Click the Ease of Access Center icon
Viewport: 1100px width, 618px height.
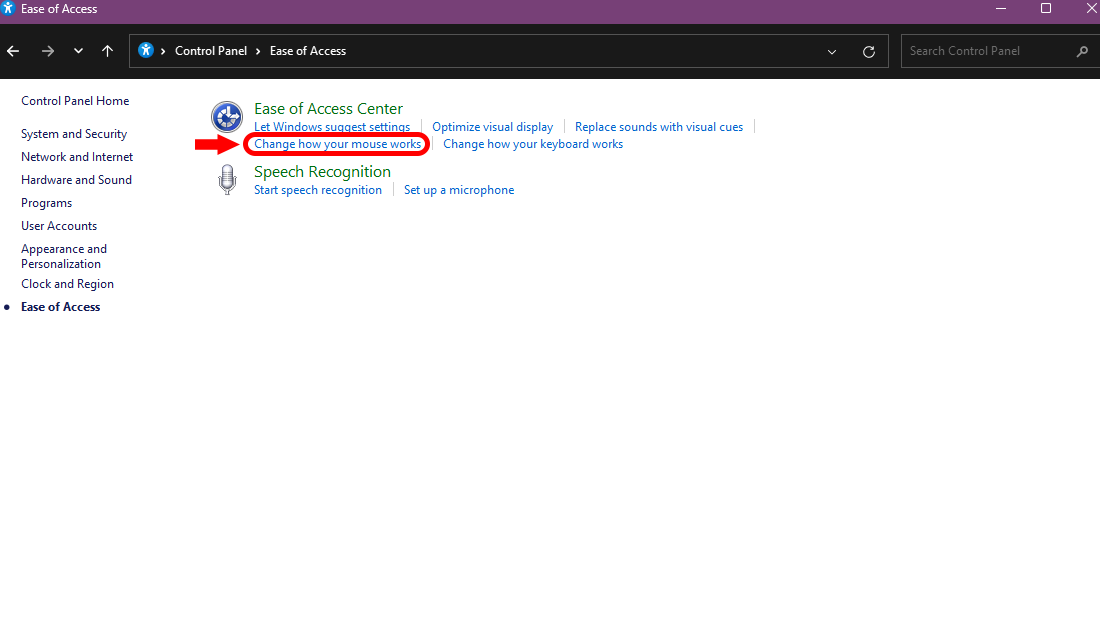[227, 117]
